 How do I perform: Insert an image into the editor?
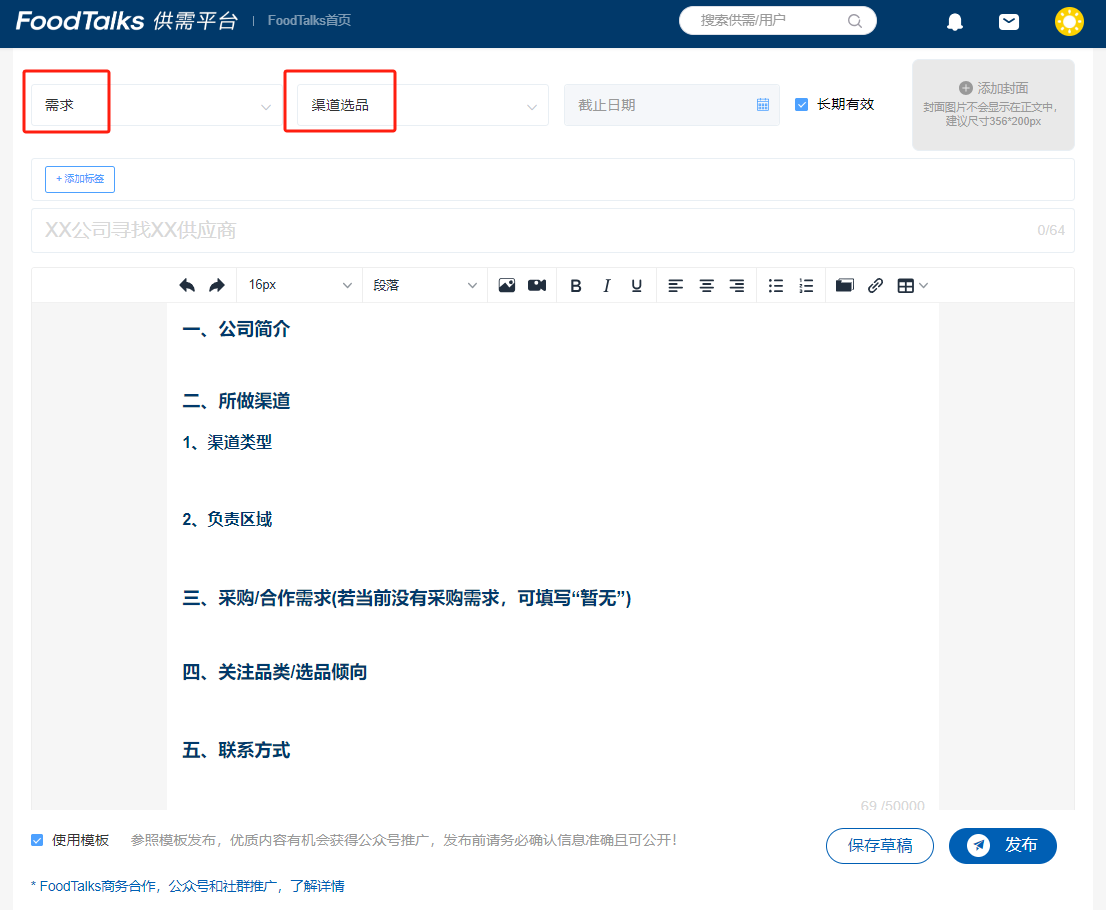506,285
